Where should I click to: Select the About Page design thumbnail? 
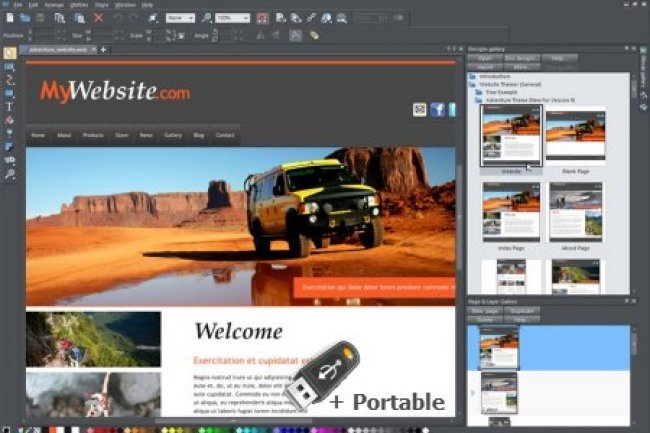pyautogui.click(x=576, y=214)
